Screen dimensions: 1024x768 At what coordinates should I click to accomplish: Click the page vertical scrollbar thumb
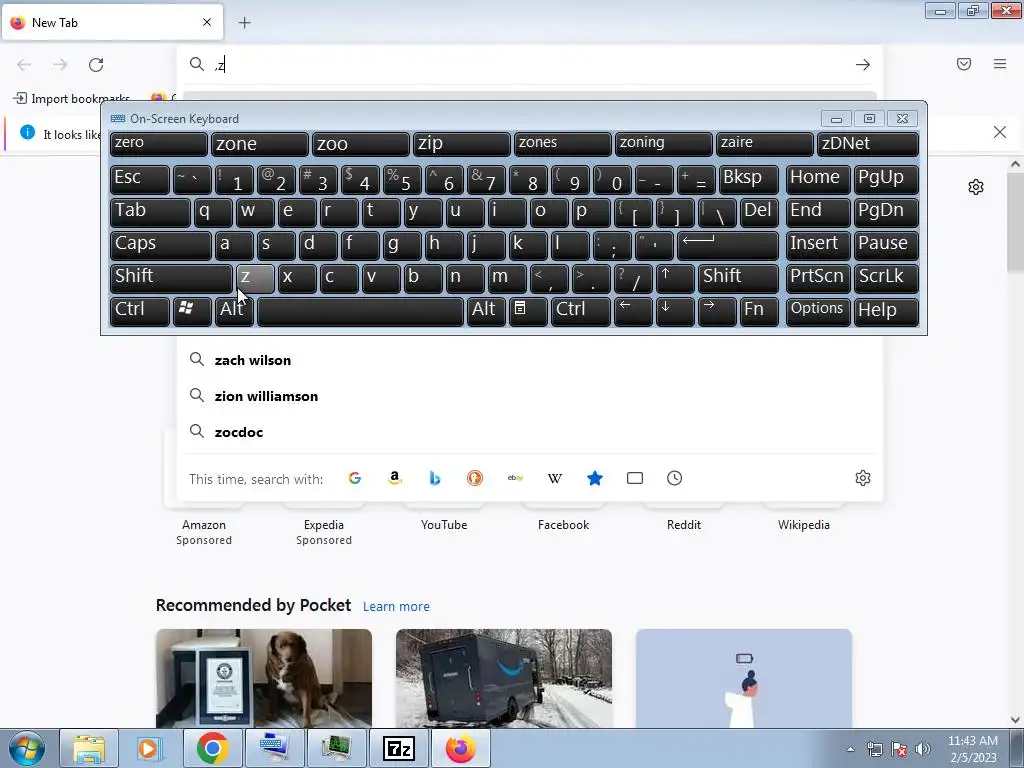pyautogui.click(x=1015, y=222)
